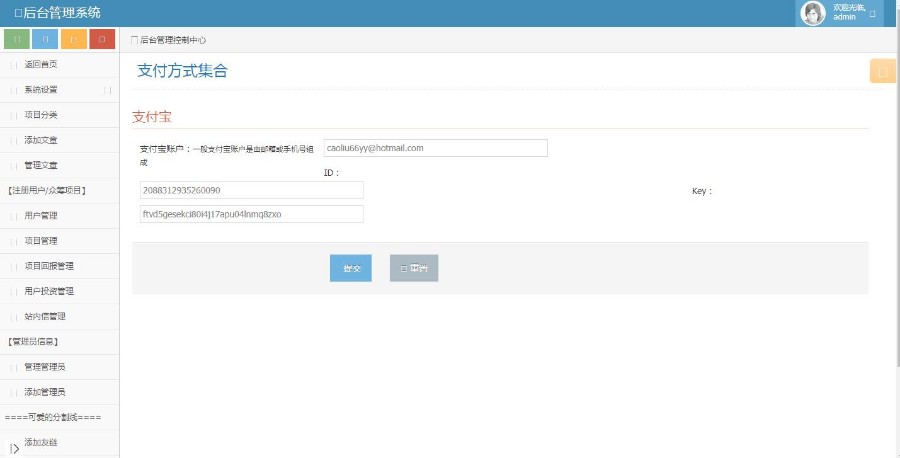Screen dimensions: 900x458
Task: Click the blue shortcut icon button
Action: click(x=45, y=39)
